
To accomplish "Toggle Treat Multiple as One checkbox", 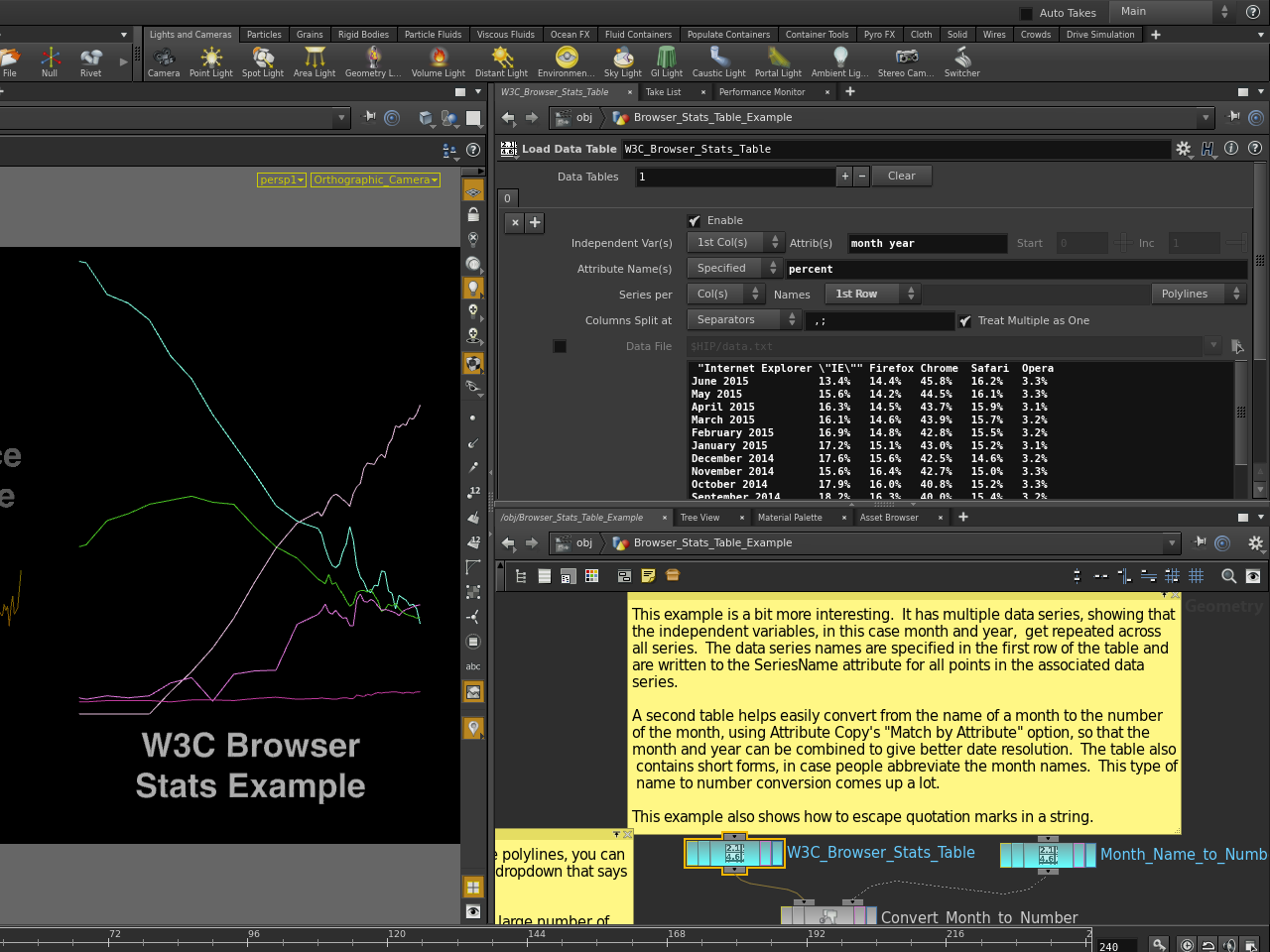I will point(965,321).
